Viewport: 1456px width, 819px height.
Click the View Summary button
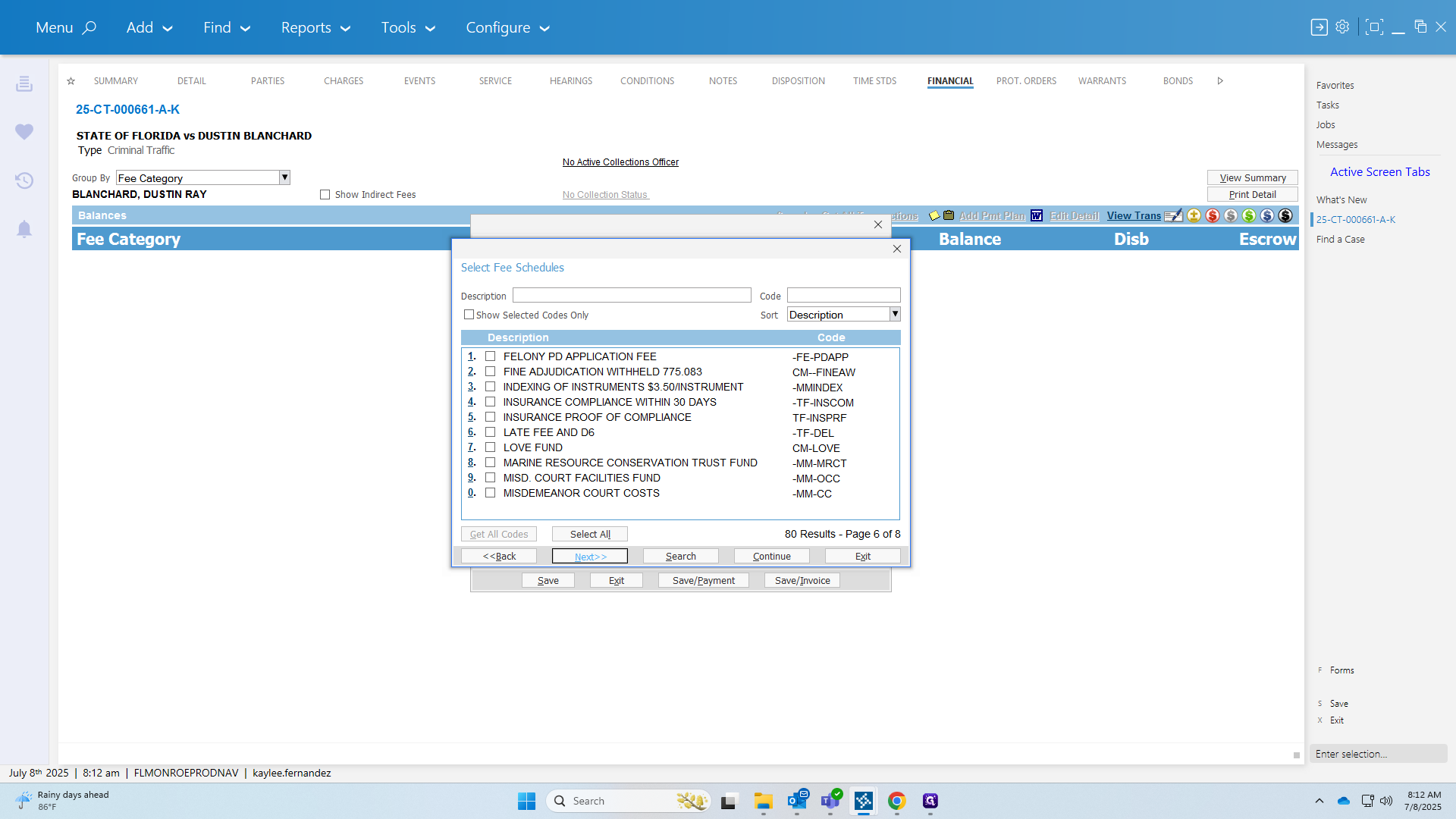(x=1253, y=178)
